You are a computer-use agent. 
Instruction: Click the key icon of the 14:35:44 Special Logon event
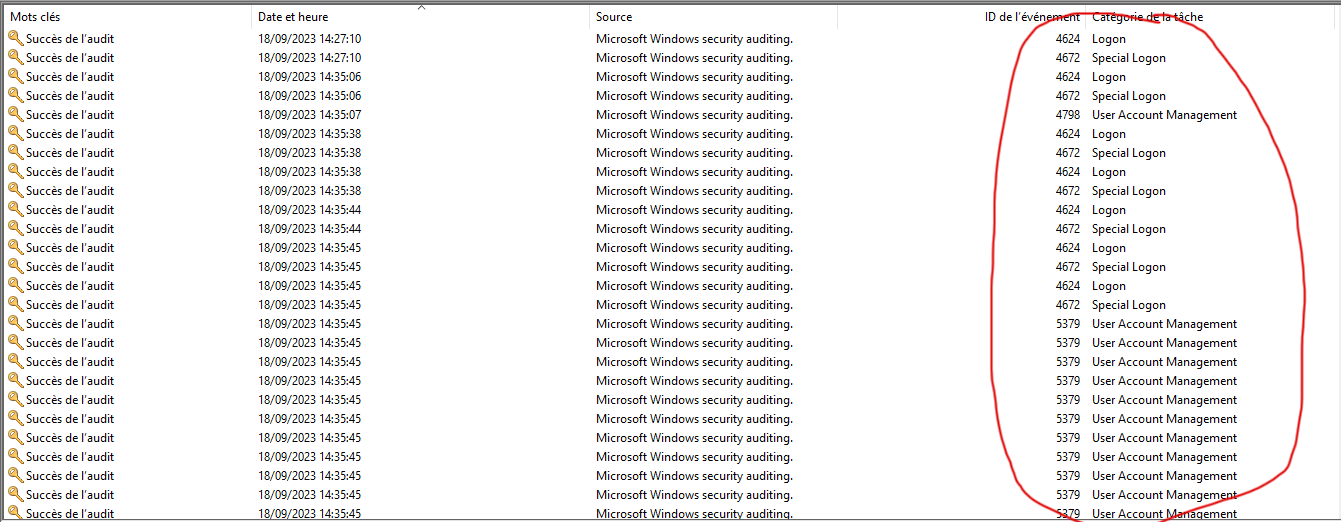tap(15, 229)
